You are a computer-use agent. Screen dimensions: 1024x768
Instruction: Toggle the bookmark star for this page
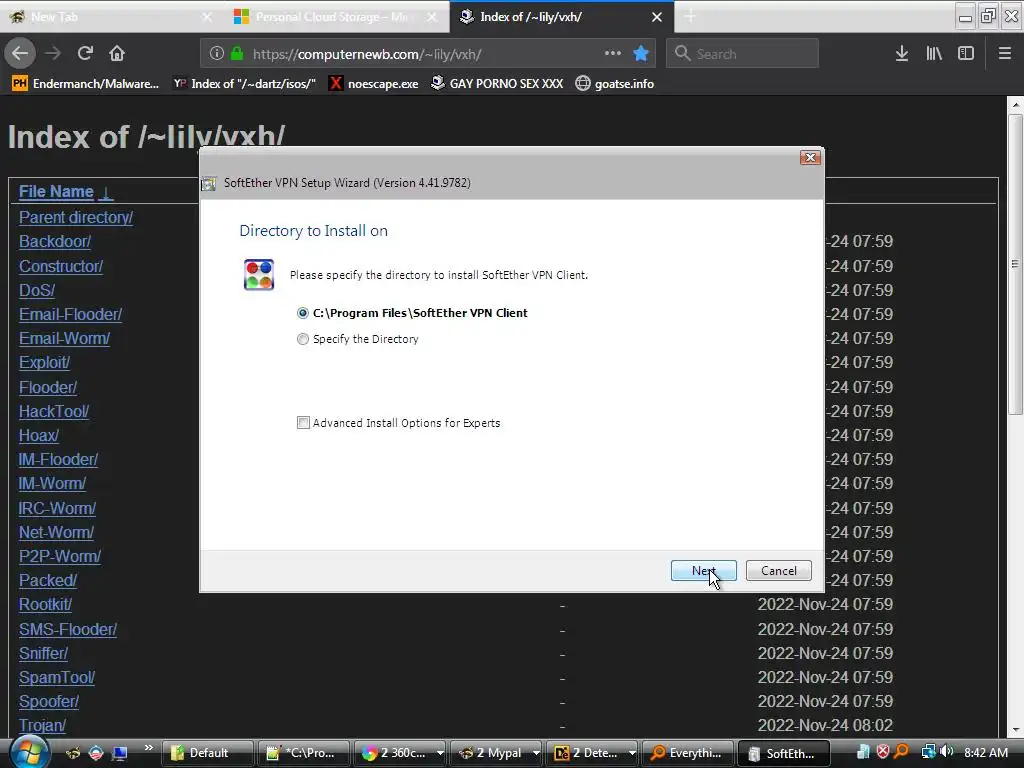[x=641, y=54]
